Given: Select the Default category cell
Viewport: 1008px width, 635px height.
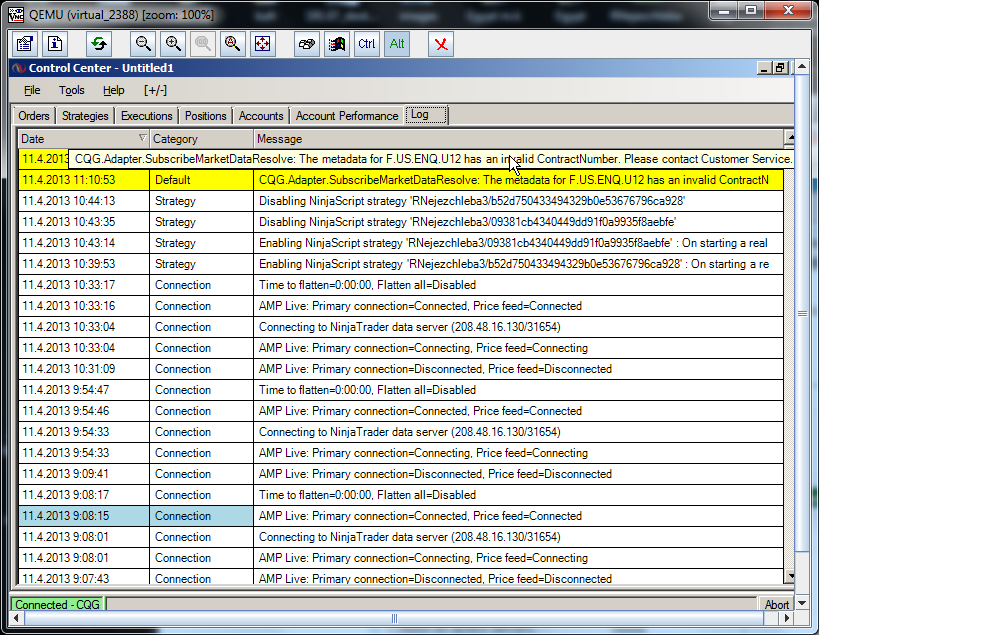Looking at the screenshot, I should pyautogui.click(x=201, y=180).
